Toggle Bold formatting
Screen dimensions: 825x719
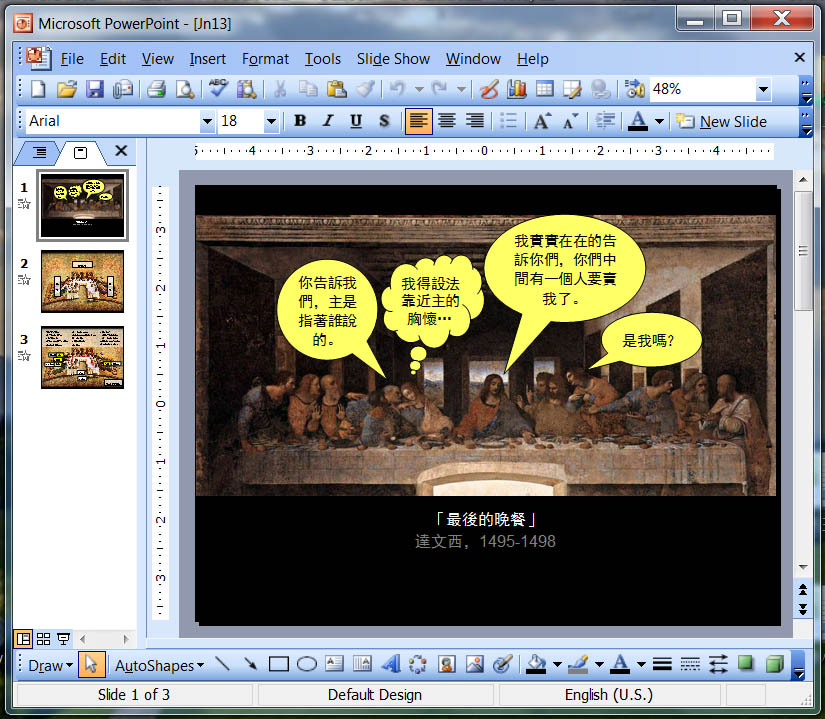[299, 122]
